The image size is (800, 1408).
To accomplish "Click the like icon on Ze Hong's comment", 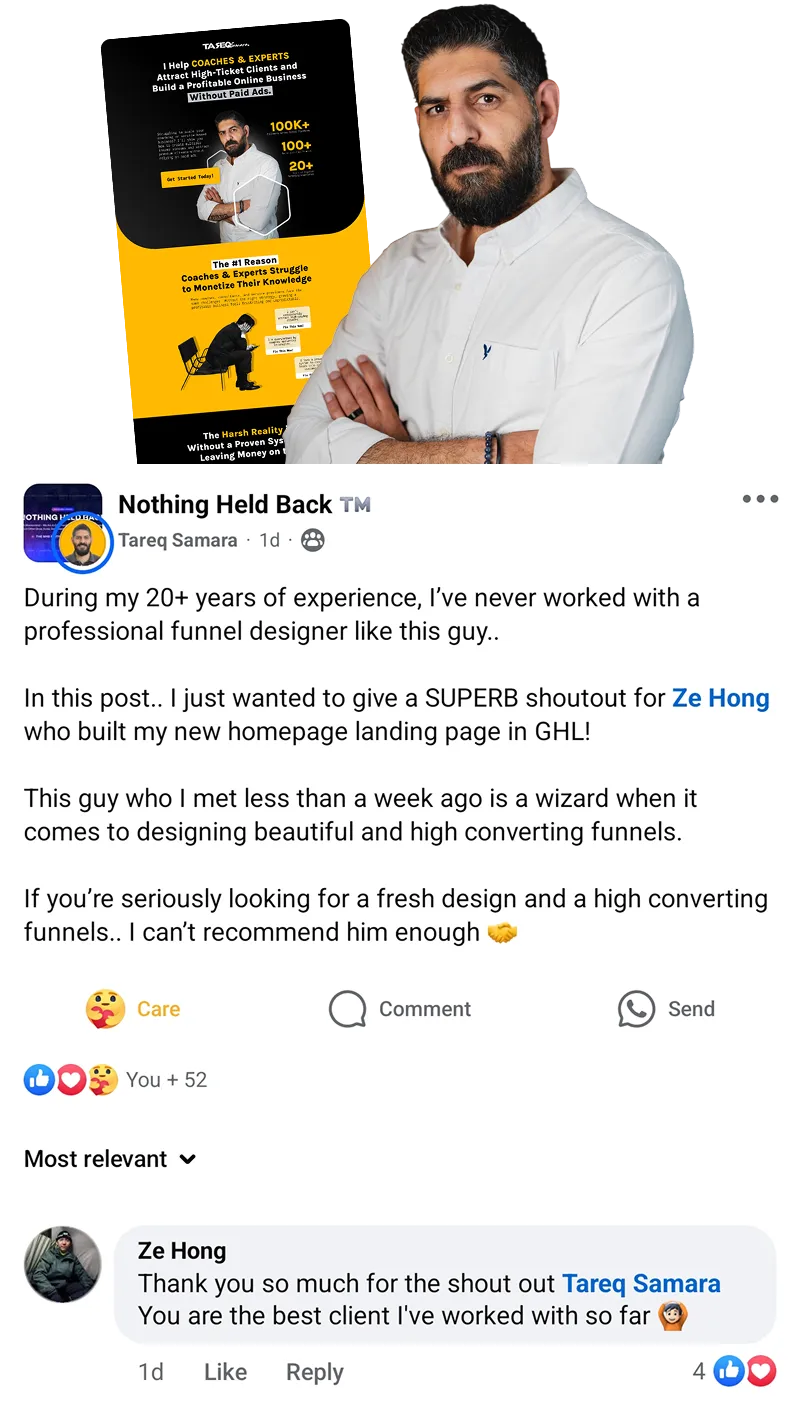I will coord(729,1371).
